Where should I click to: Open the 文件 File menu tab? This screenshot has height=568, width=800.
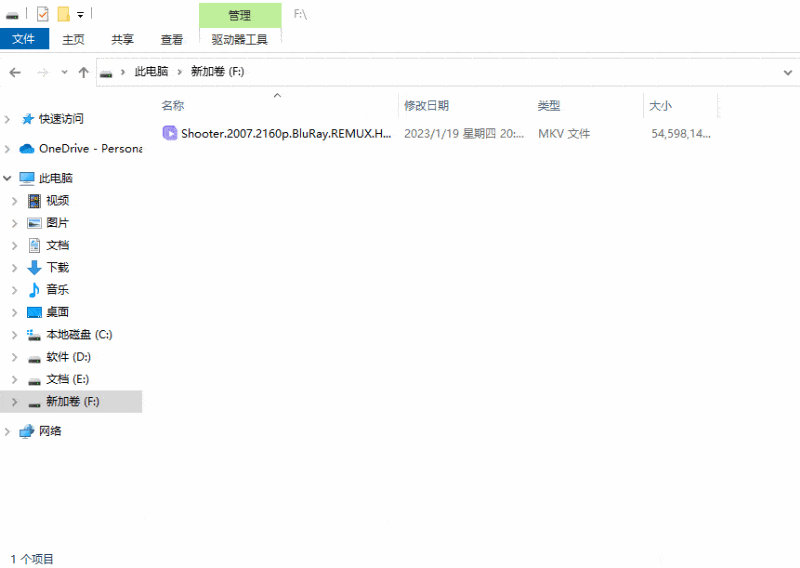[24, 39]
